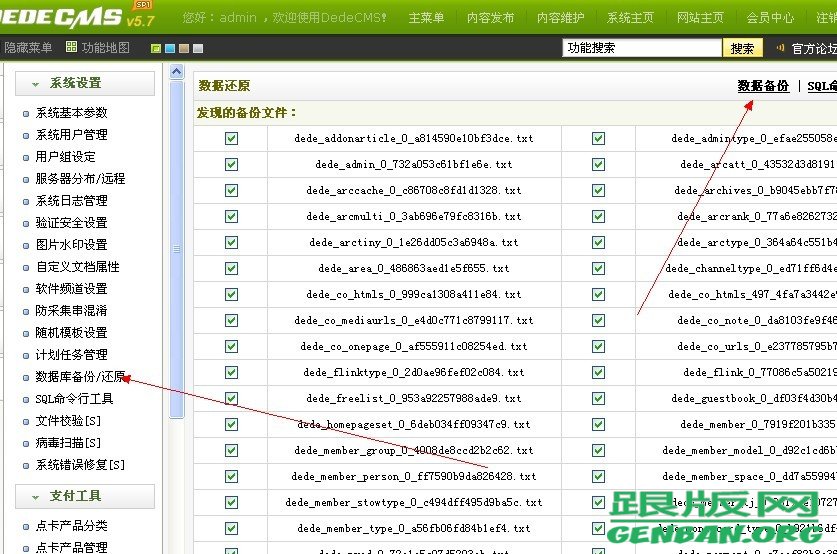Open 系统错误修复[S] in sidebar
The image size is (837, 554).
pos(80,465)
